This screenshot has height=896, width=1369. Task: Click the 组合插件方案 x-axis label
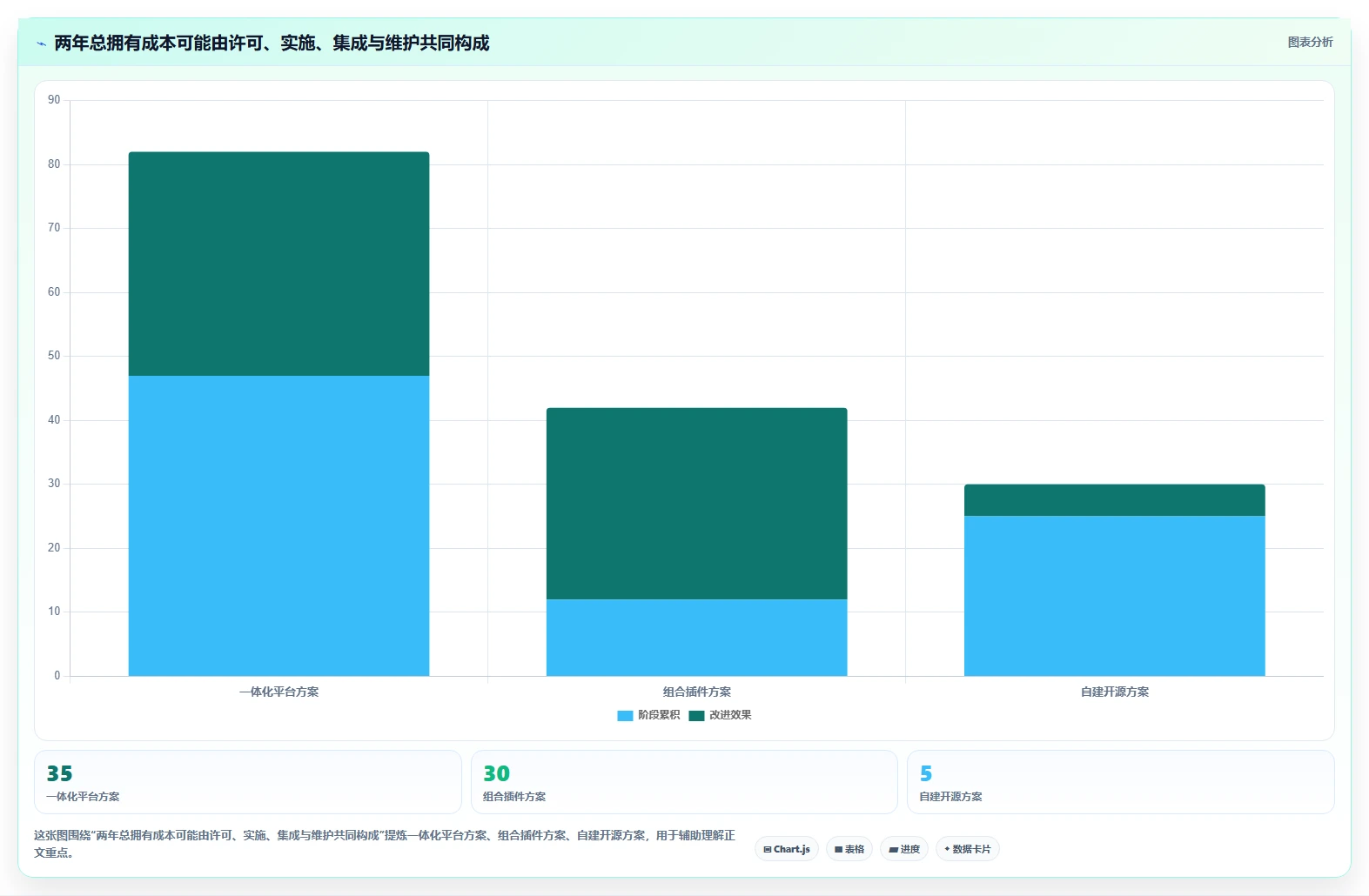[696, 692]
